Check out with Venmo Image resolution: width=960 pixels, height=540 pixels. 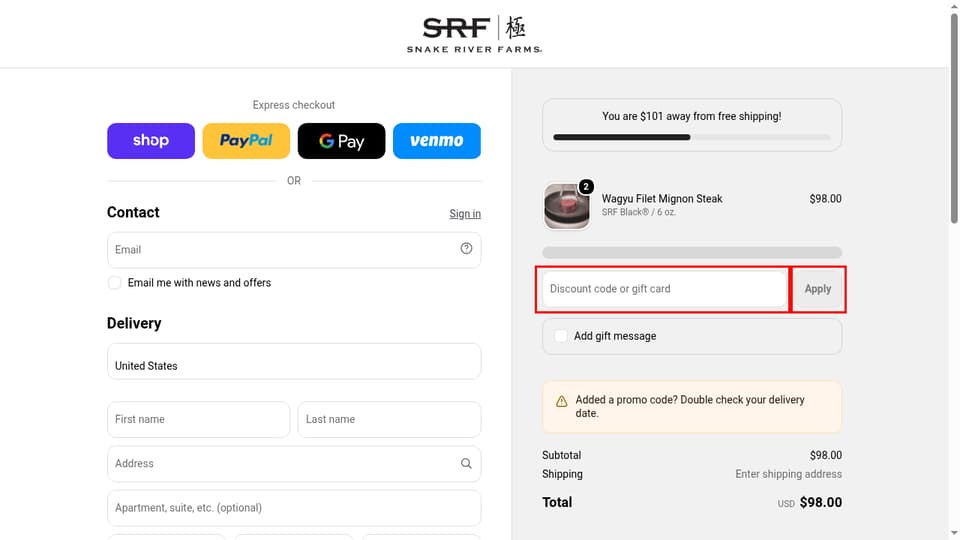tap(437, 141)
